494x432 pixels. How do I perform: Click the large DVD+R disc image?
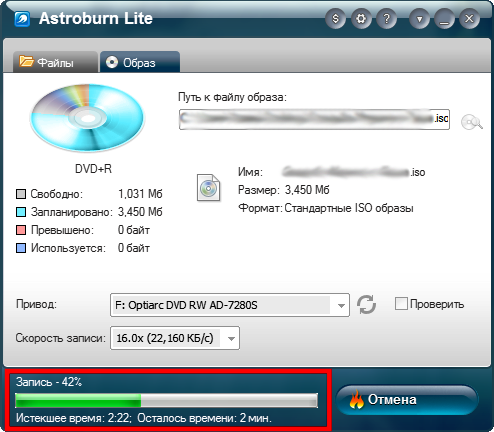(x=87, y=118)
